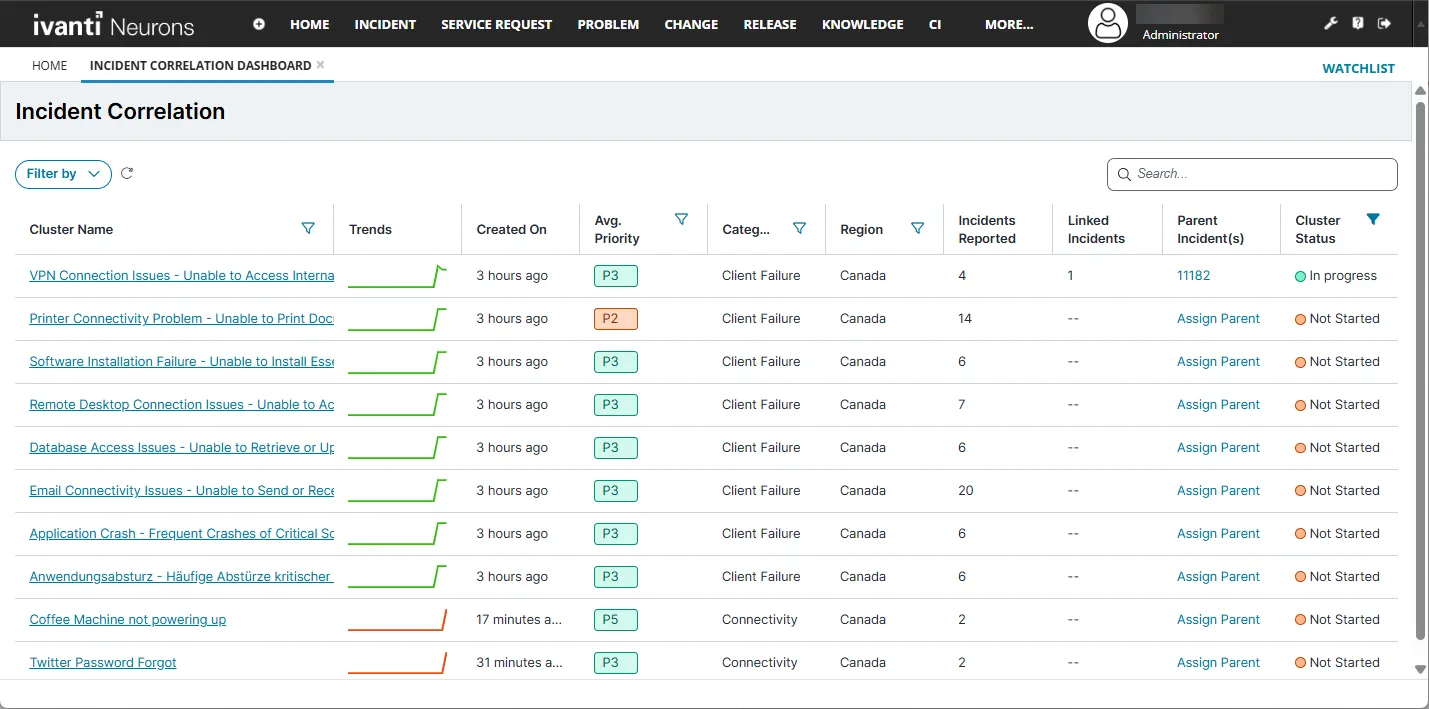Click the scroll down arrow

click(x=1420, y=669)
